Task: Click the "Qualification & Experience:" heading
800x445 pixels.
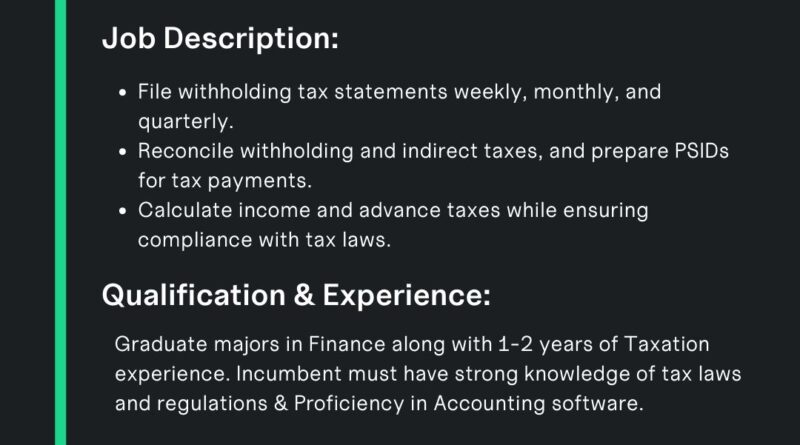Action: [x=297, y=295]
